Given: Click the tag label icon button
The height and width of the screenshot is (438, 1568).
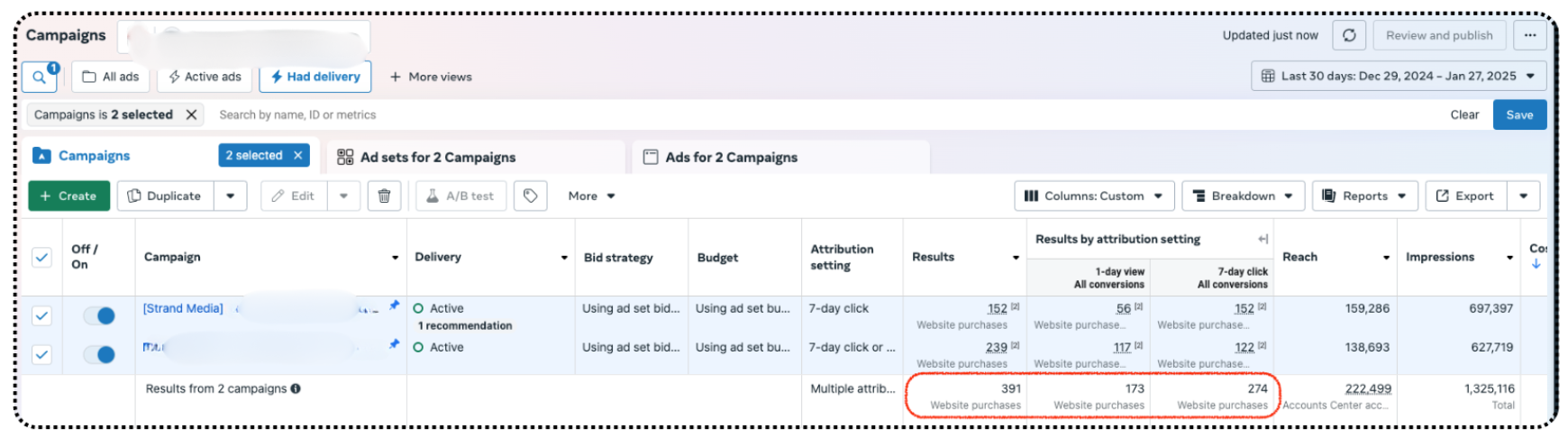Looking at the screenshot, I should (x=531, y=196).
